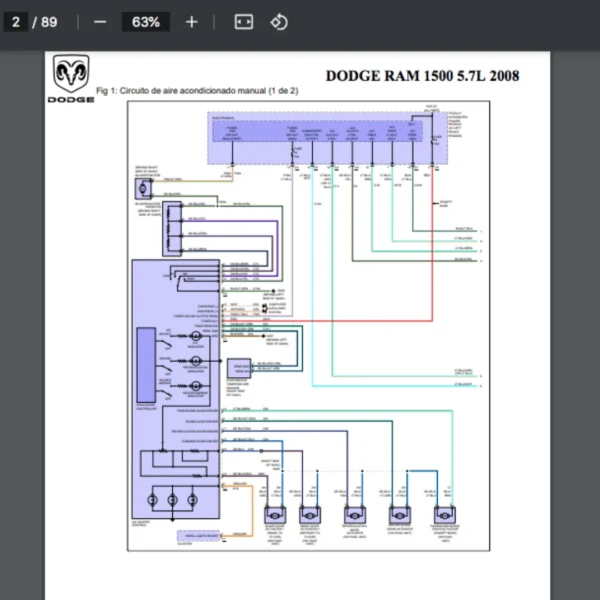Viewport: 600px width, 600px height.
Task: Click the Dodge ram head logo
Action: [x=71, y=76]
